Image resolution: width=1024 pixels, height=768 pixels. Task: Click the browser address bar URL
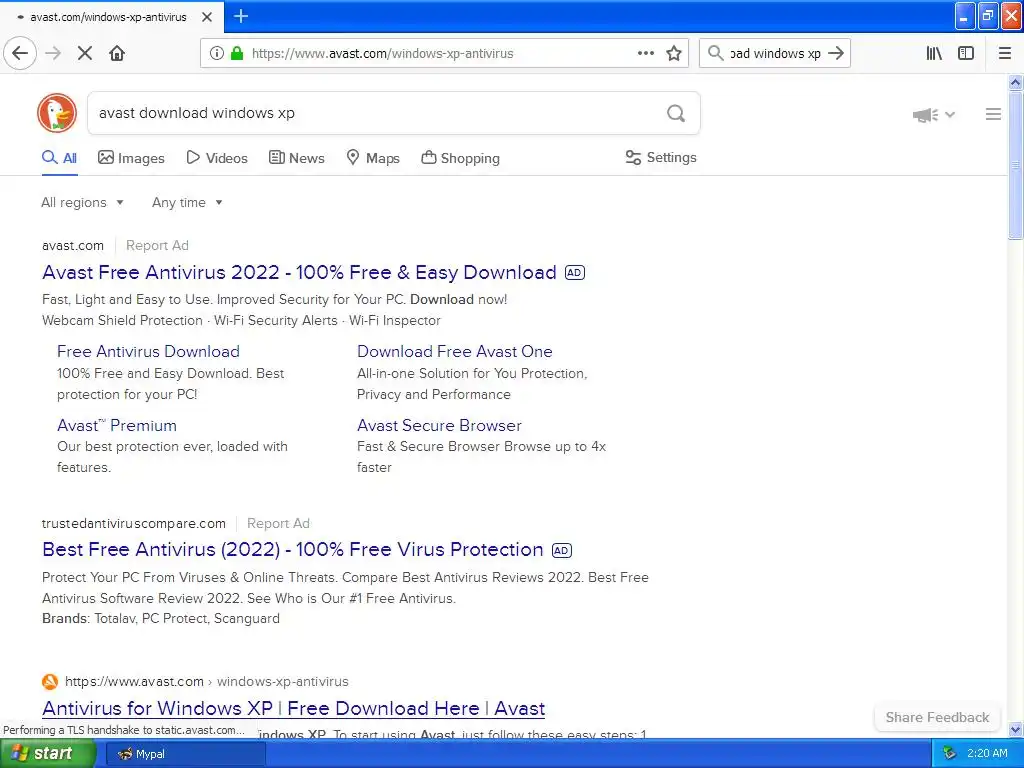[383, 54]
